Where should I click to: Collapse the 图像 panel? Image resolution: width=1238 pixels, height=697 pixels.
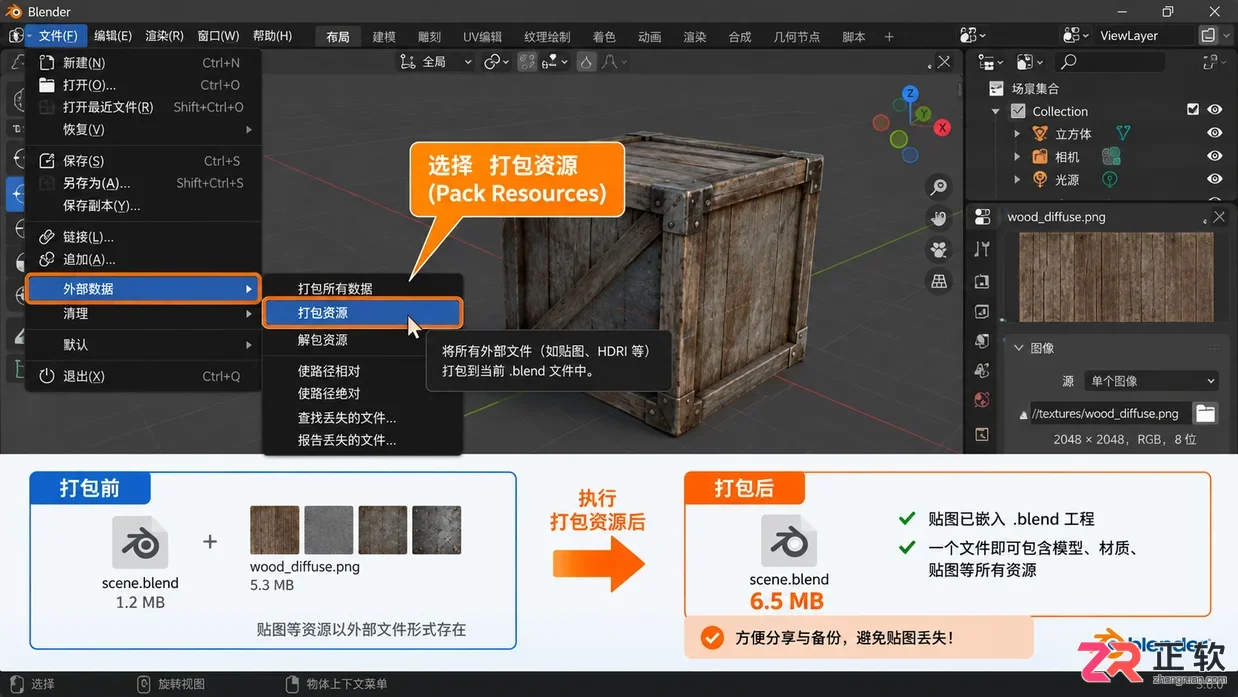pos(1018,348)
